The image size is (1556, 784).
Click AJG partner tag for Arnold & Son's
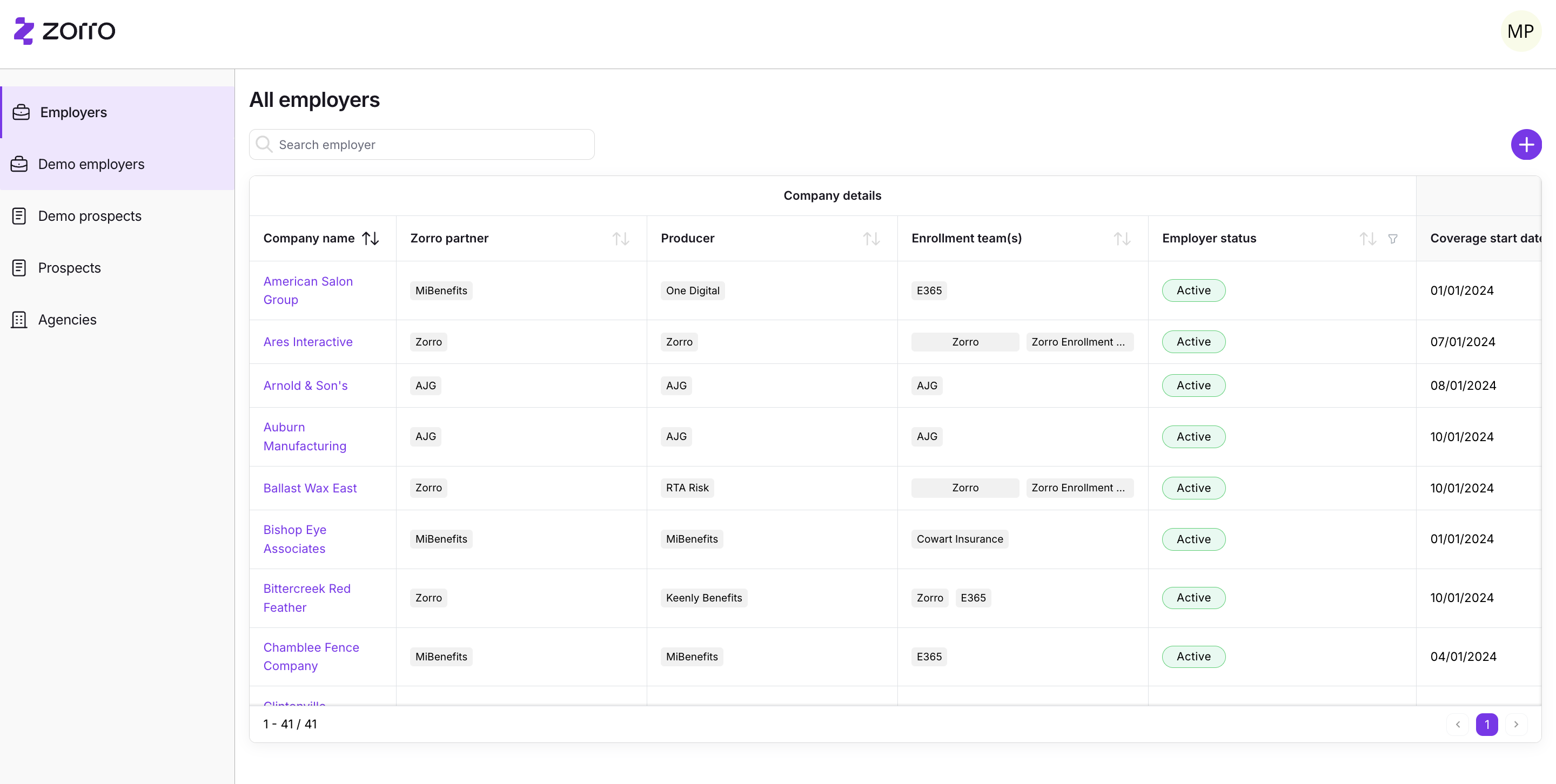425,386
